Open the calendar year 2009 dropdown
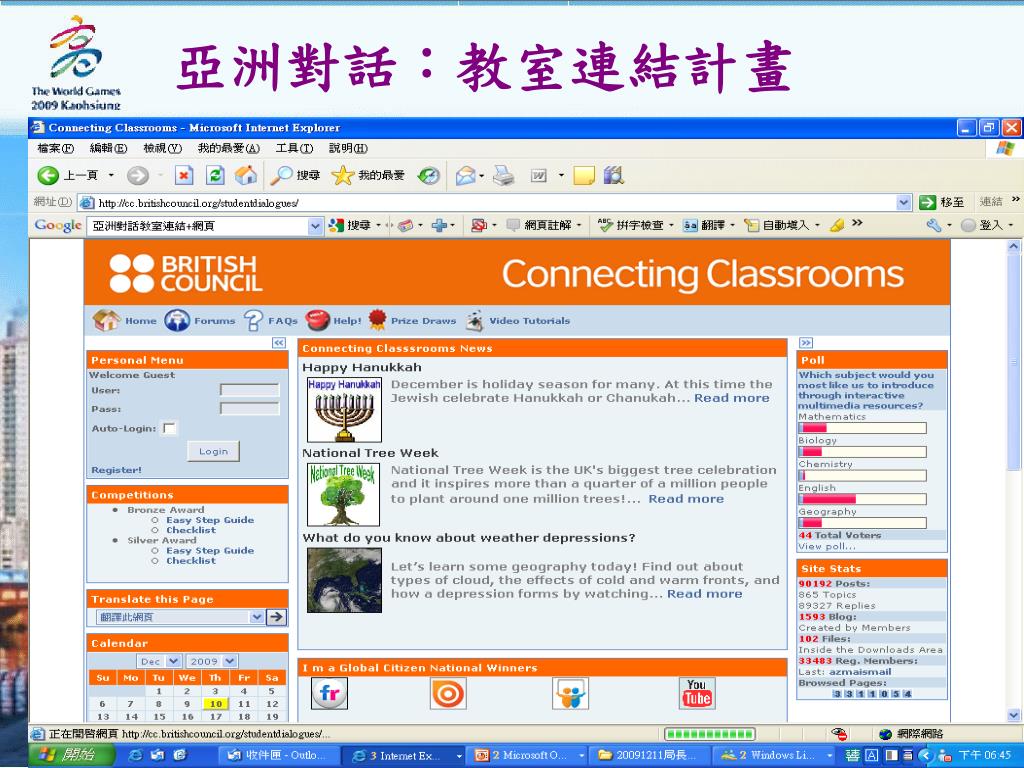Screen dimensions: 1024x768 [230, 661]
